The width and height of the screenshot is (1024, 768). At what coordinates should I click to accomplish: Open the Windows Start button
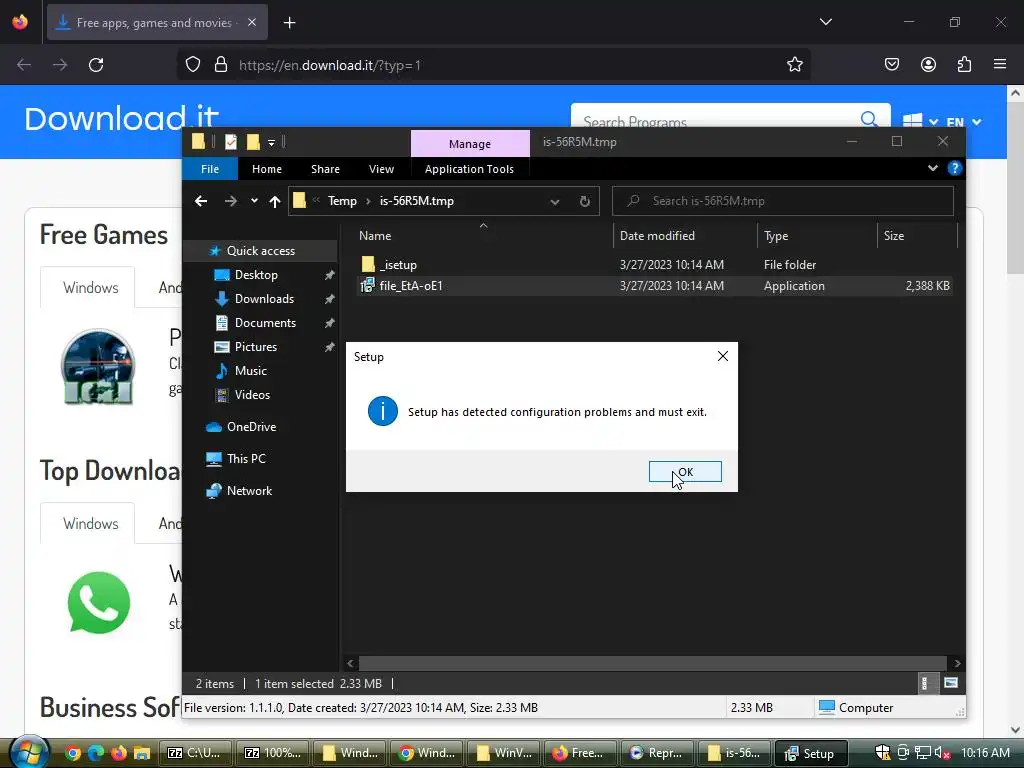[x=28, y=752]
